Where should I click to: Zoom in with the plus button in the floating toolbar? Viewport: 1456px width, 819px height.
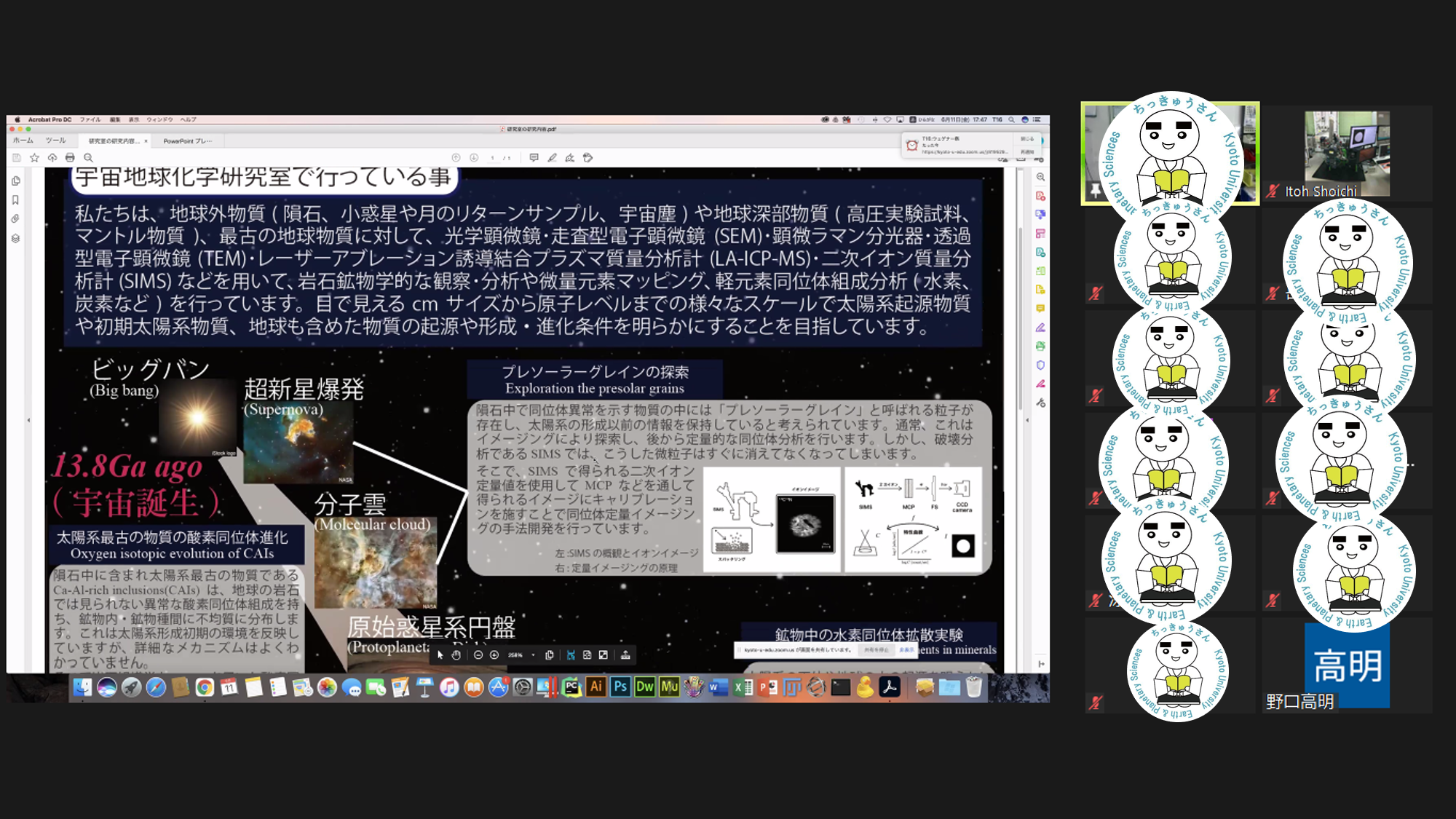tap(494, 655)
